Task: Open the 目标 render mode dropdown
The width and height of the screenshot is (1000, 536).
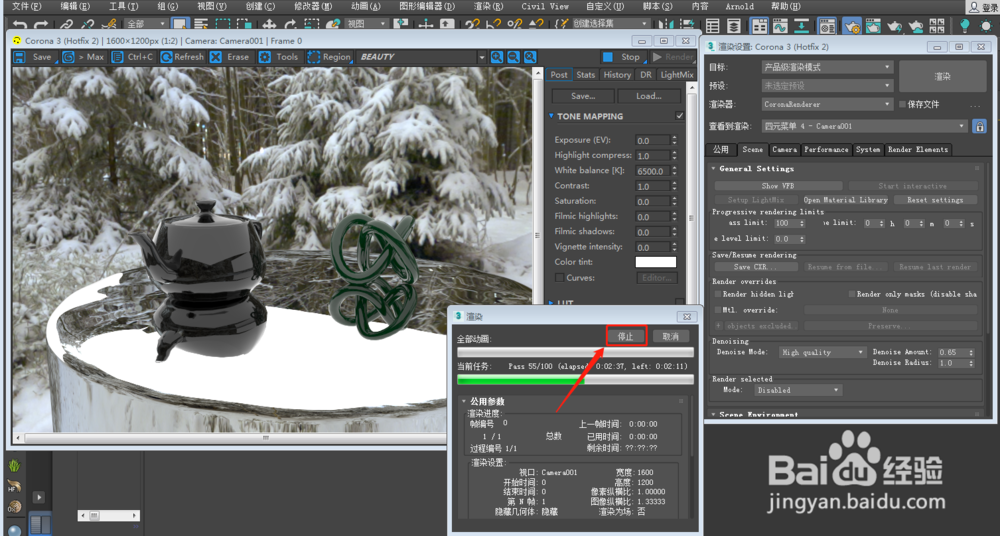Action: (x=827, y=67)
